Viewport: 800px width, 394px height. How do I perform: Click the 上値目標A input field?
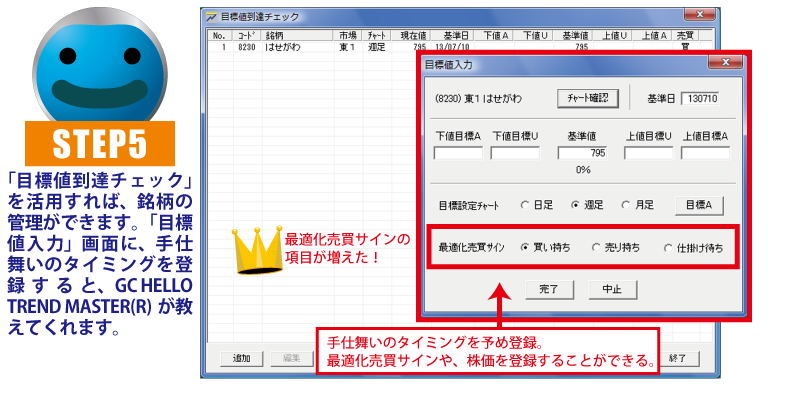(705, 153)
